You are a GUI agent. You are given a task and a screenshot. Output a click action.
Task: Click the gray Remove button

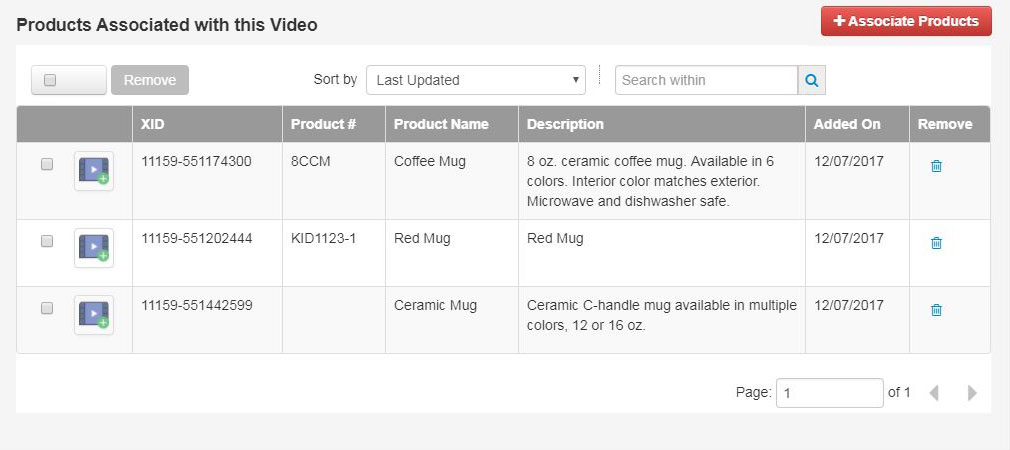[150, 80]
